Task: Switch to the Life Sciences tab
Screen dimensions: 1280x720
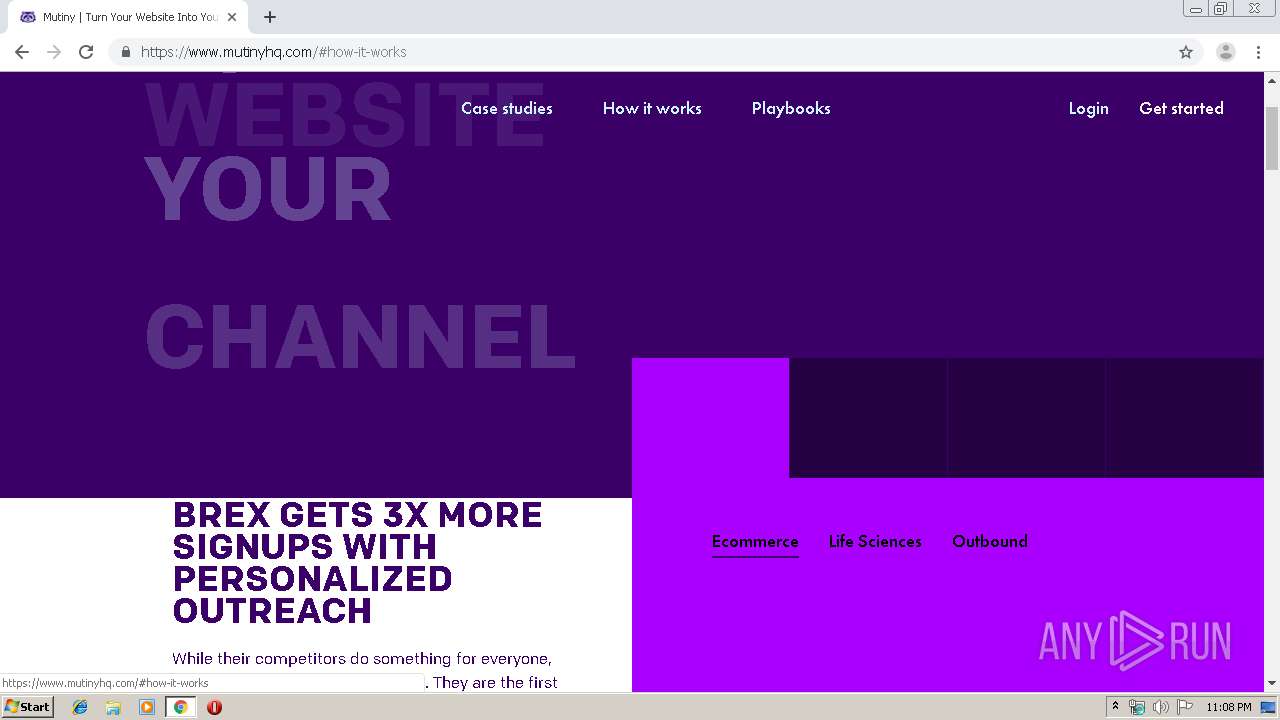Action: (x=875, y=542)
